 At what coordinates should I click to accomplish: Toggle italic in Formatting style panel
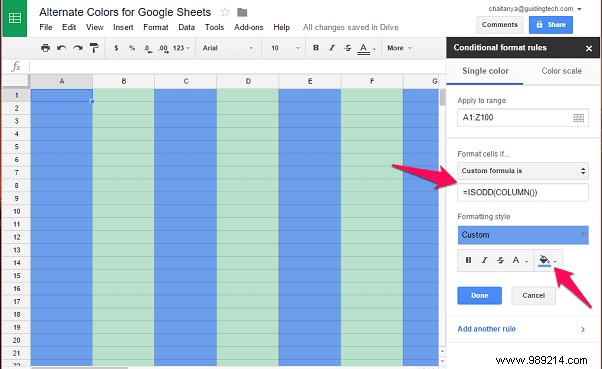click(x=485, y=260)
